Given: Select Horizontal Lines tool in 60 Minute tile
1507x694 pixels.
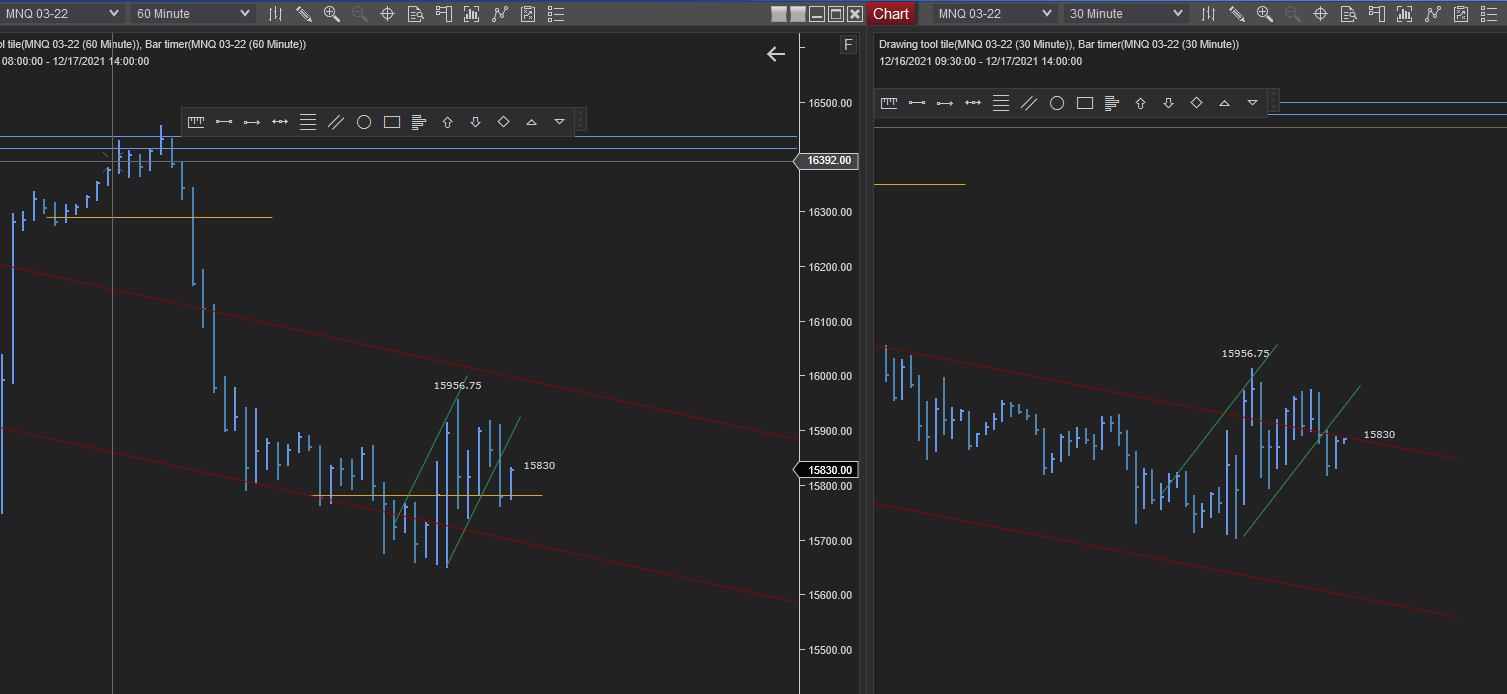Looking at the screenshot, I should [x=308, y=122].
